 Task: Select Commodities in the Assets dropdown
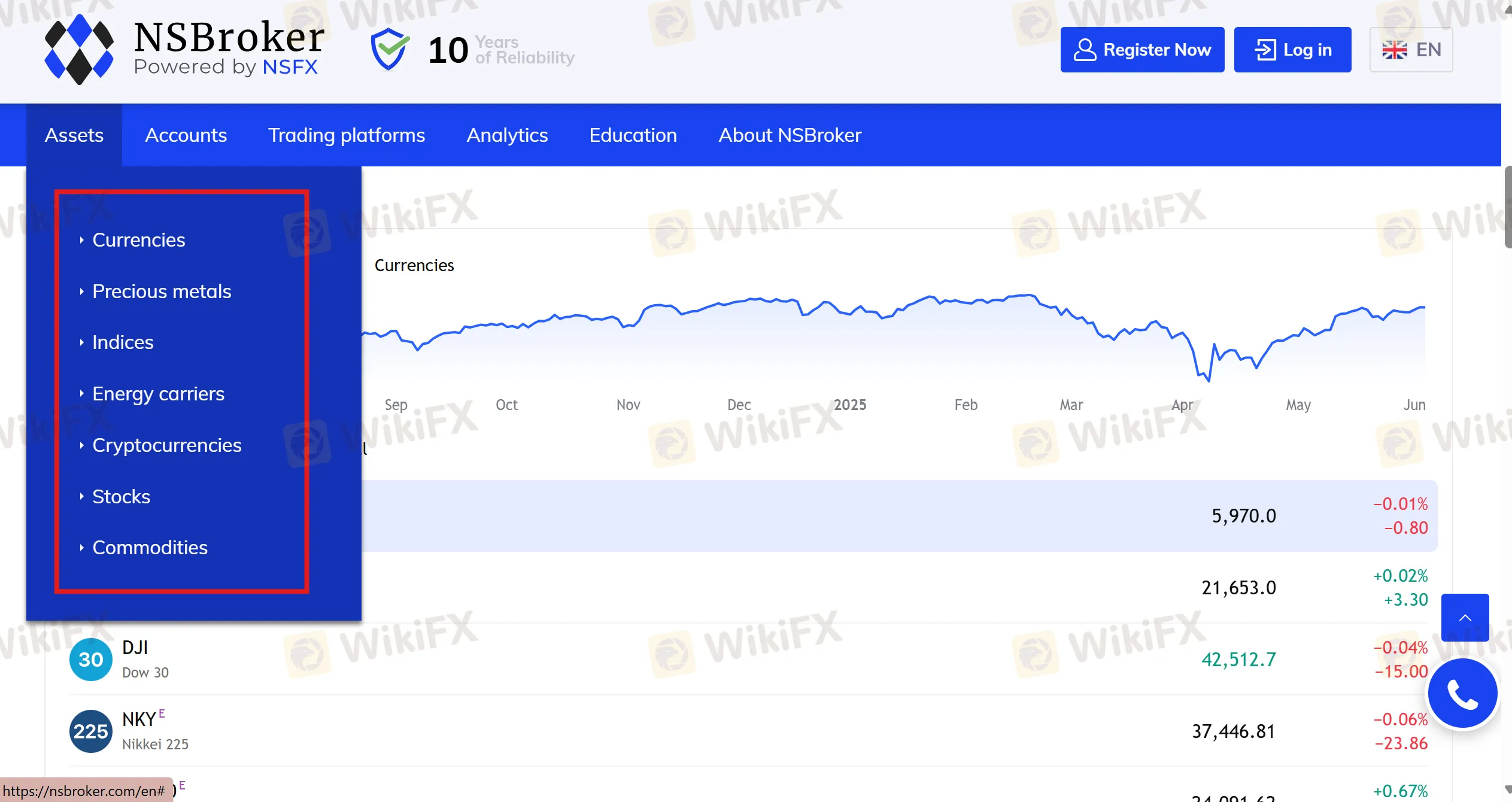click(150, 548)
